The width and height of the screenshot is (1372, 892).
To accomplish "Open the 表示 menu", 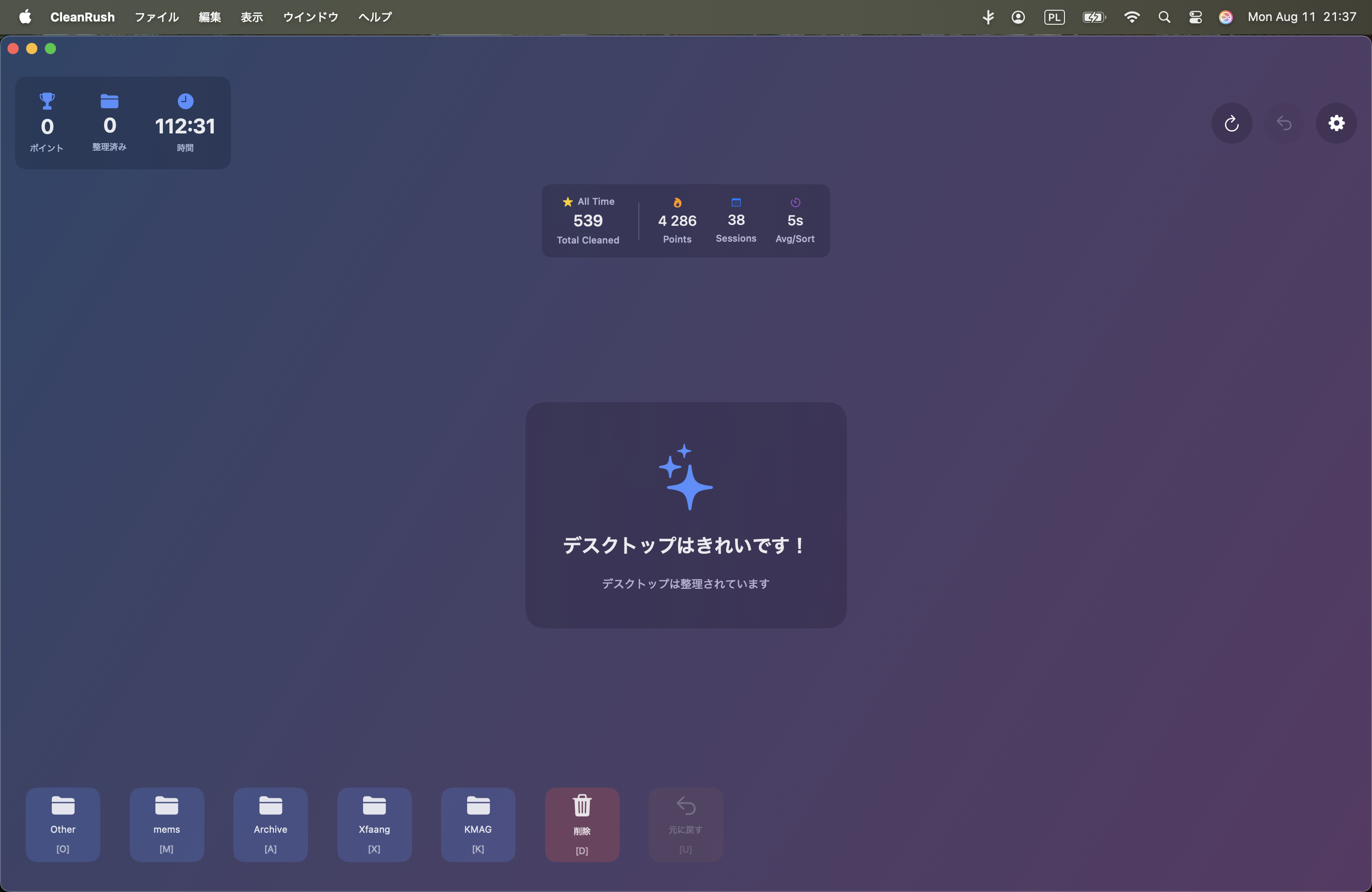I will (252, 17).
